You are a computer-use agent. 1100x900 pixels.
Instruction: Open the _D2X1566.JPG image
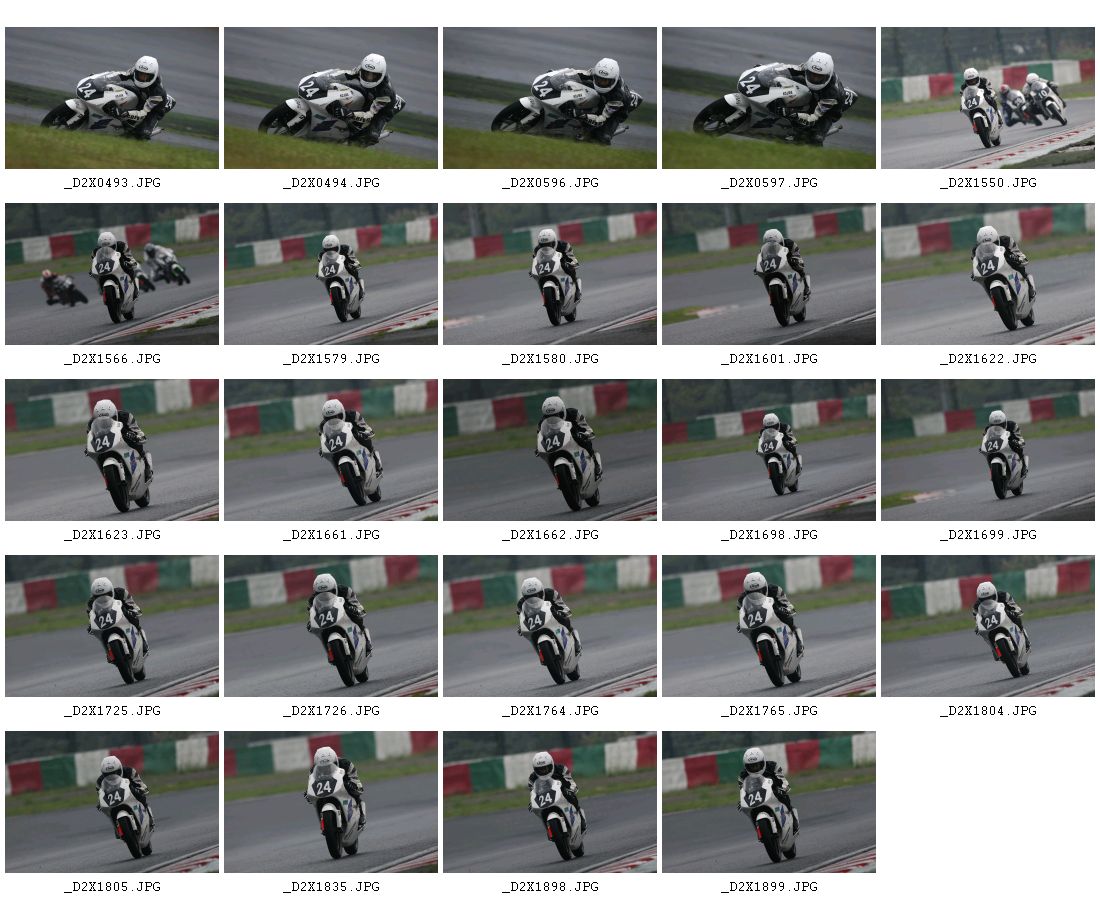(112, 274)
